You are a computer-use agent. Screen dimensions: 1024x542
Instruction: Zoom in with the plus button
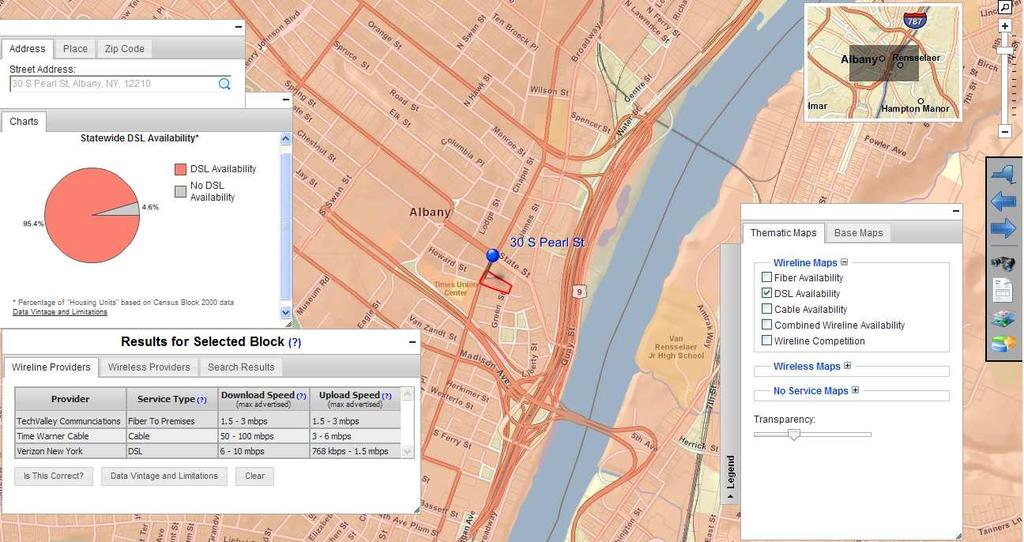point(1005,26)
